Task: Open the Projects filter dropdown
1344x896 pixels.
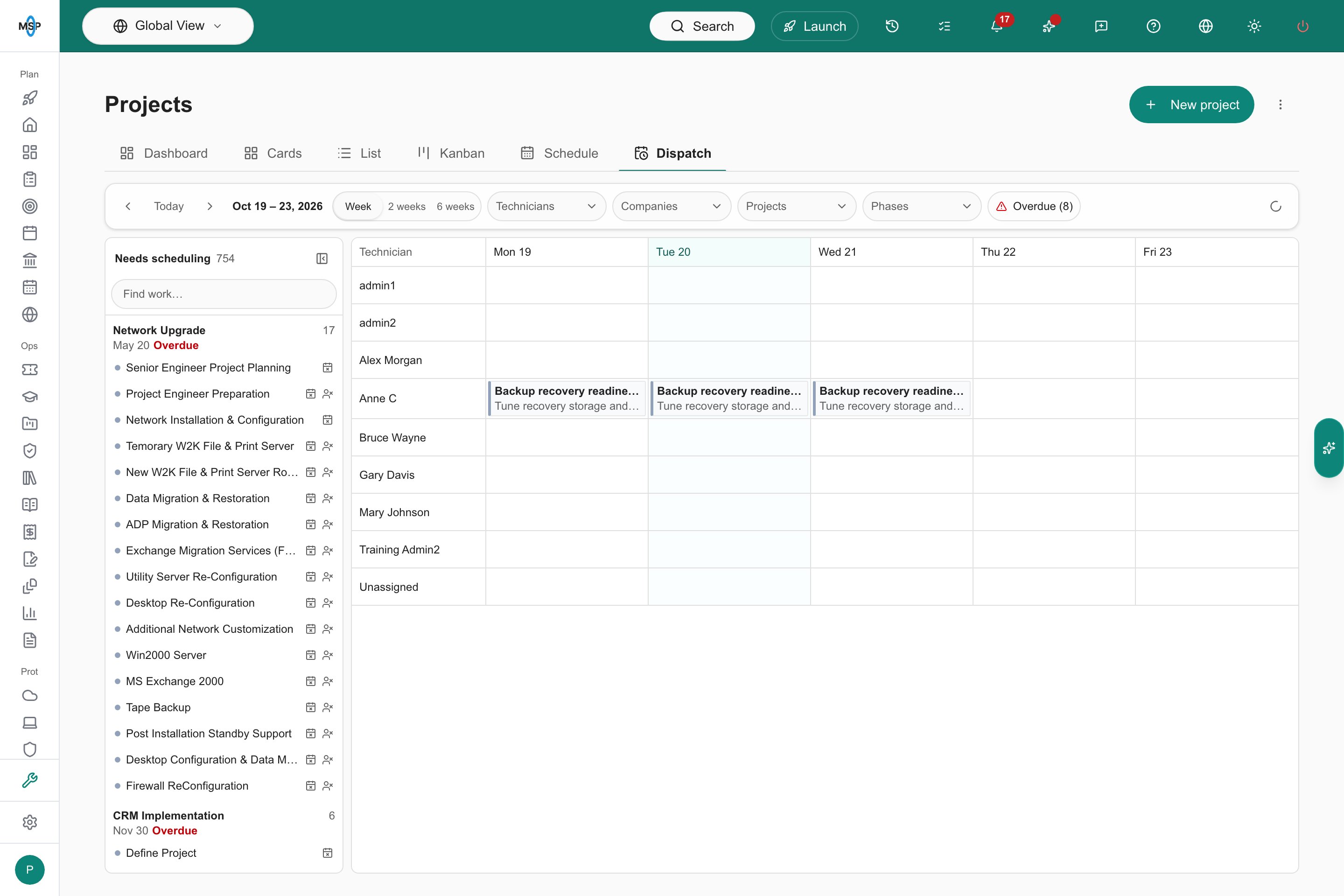Action: click(x=797, y=206)
